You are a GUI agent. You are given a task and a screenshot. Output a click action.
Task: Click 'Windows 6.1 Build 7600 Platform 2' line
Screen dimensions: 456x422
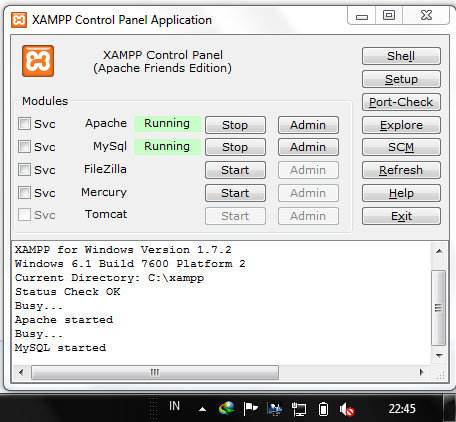pyautogui.click(x=130, y=264)
